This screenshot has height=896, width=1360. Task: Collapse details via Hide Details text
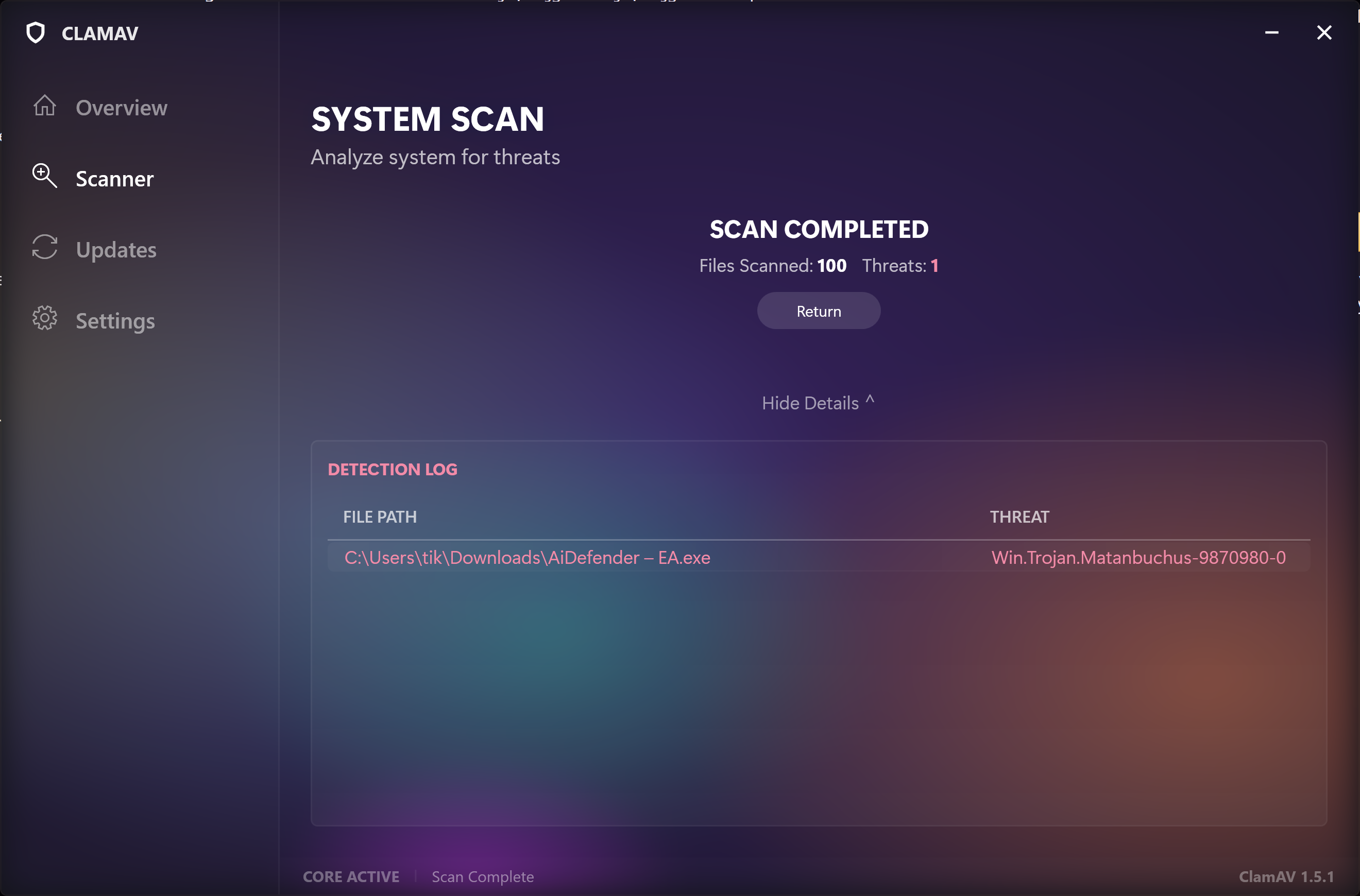tap(809, 403)
